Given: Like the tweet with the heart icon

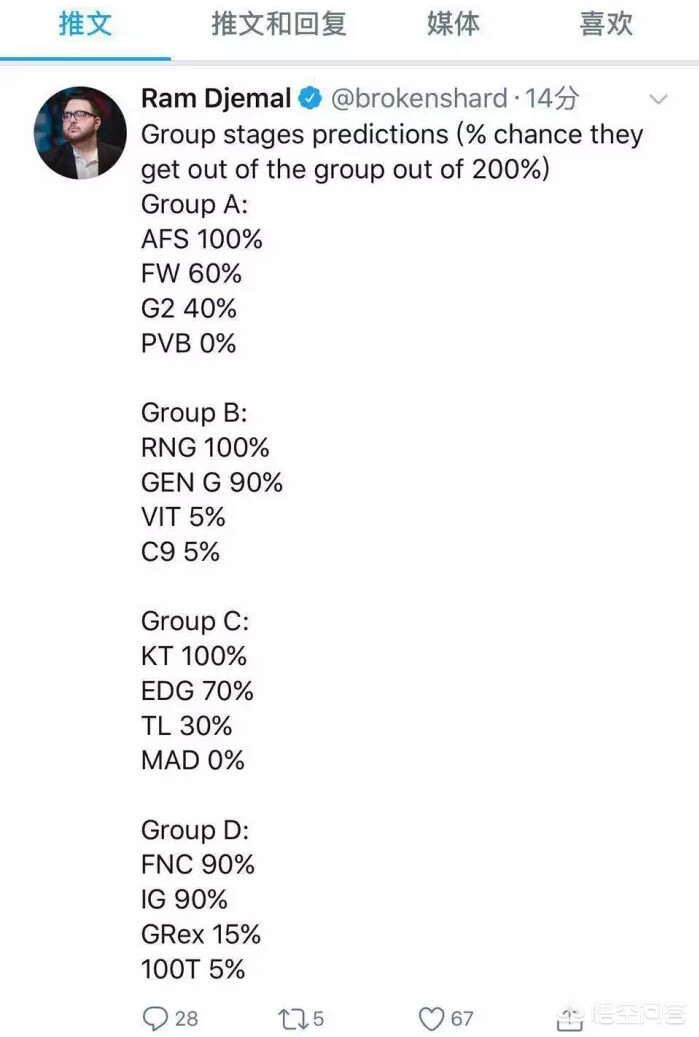Looking at the screenshot, I should 432,1018.
